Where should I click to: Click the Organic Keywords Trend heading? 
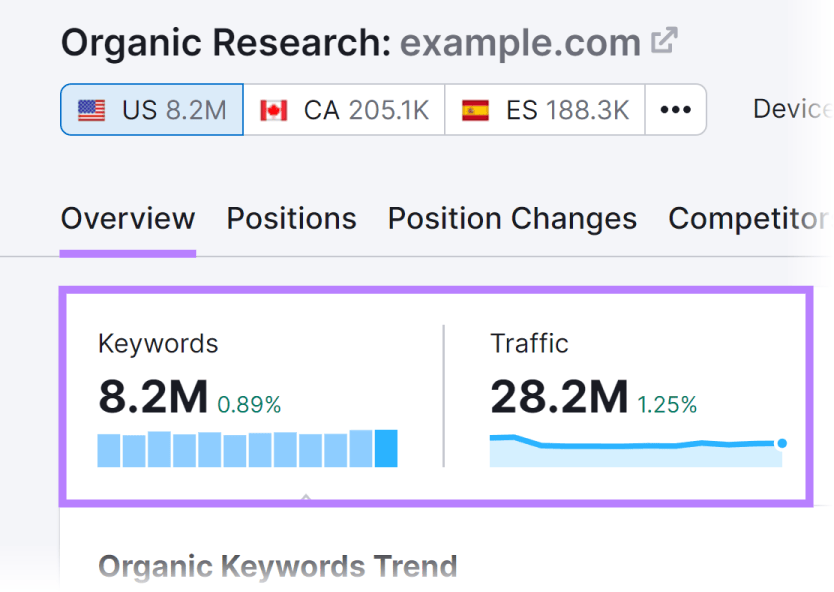277,566
